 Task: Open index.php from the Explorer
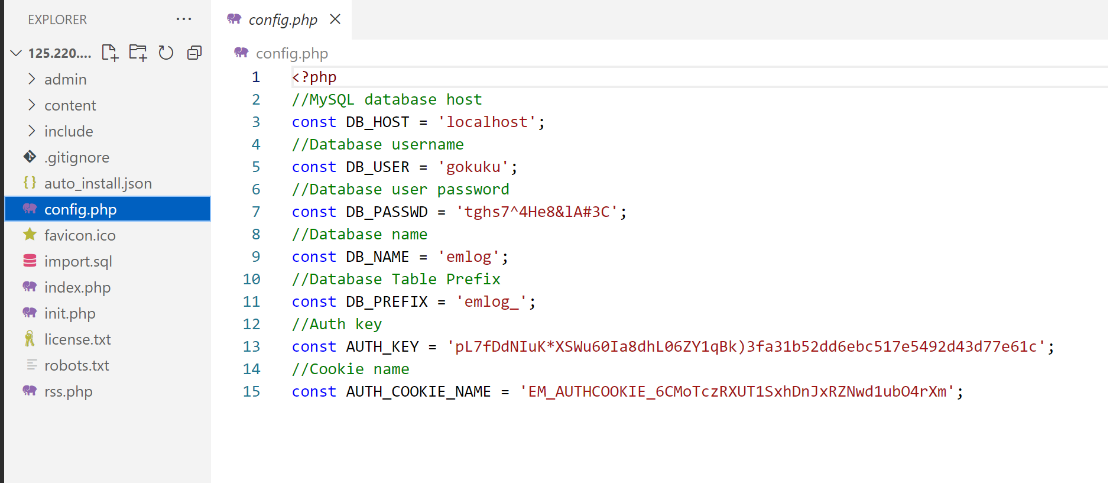click(x=77, y=287)
